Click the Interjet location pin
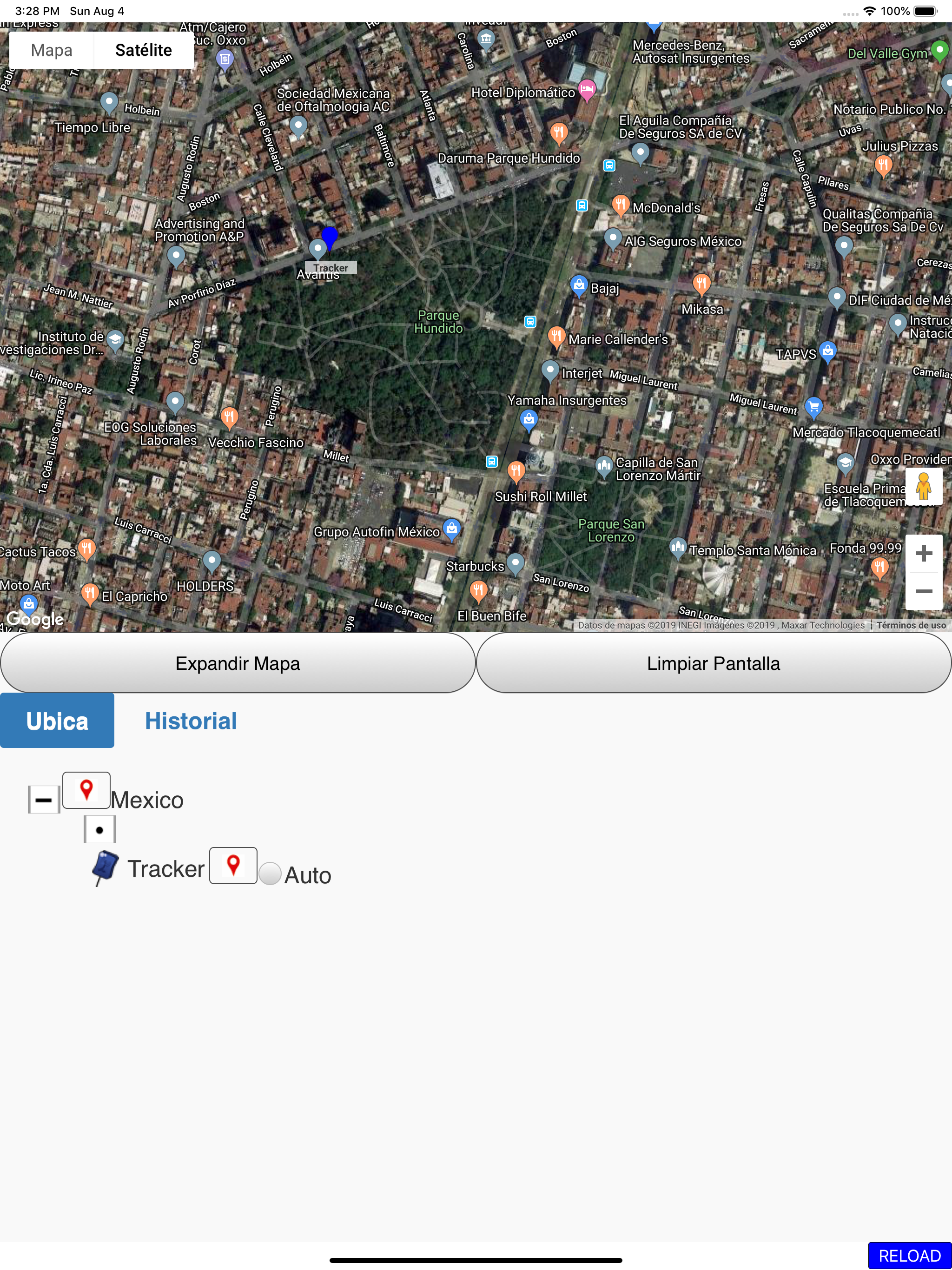This screenshot has width=952, height=1270. [551, 371]
